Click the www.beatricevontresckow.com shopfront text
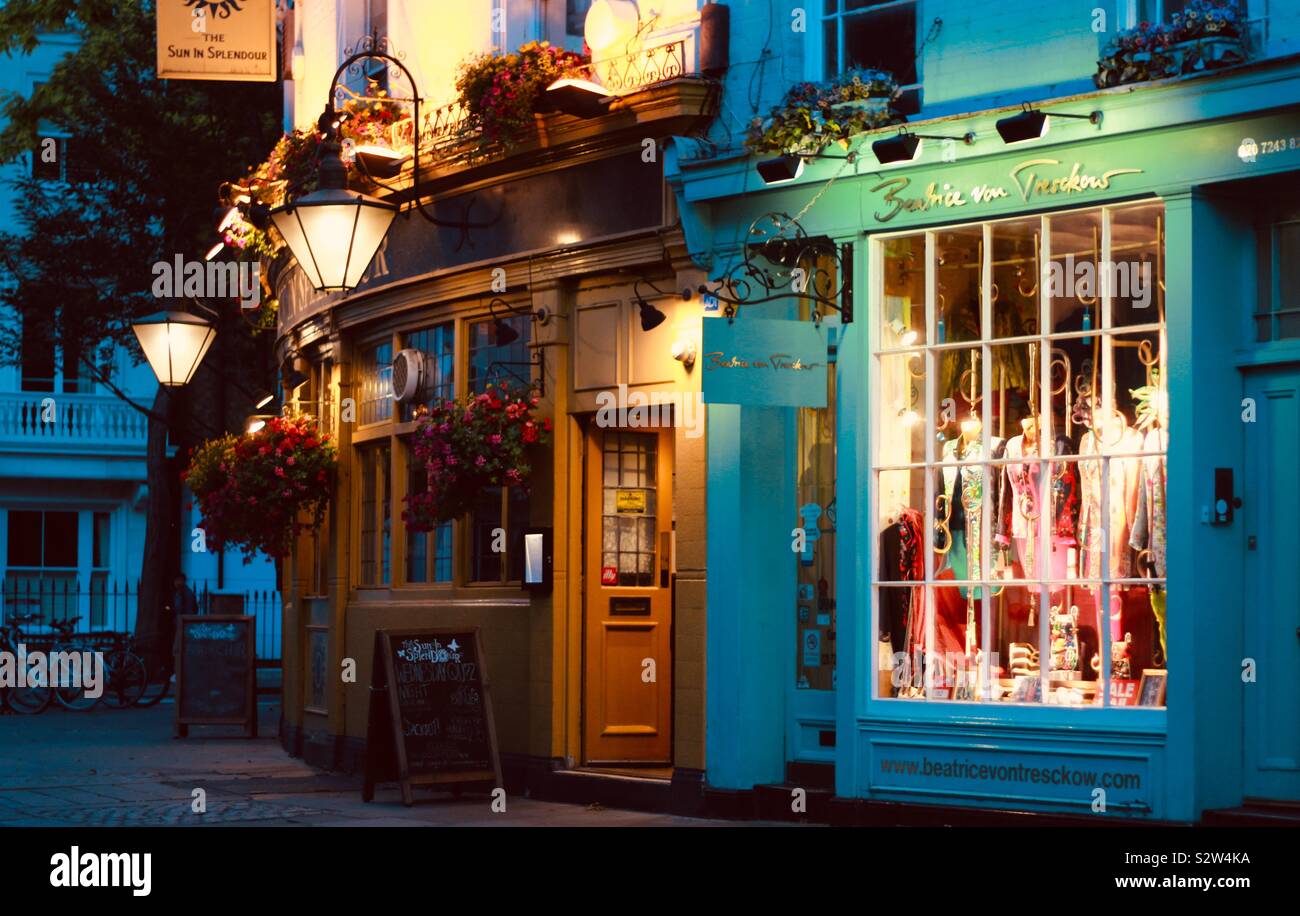 (x=1009, y=772)
